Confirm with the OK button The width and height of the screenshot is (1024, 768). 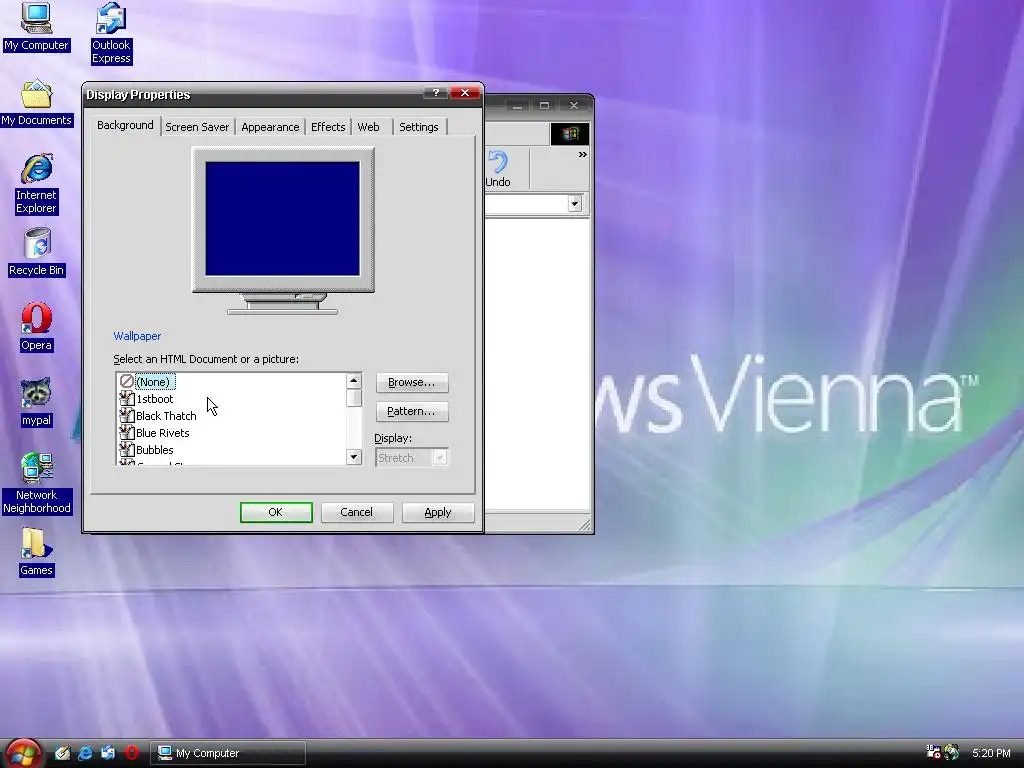[276, 512]
